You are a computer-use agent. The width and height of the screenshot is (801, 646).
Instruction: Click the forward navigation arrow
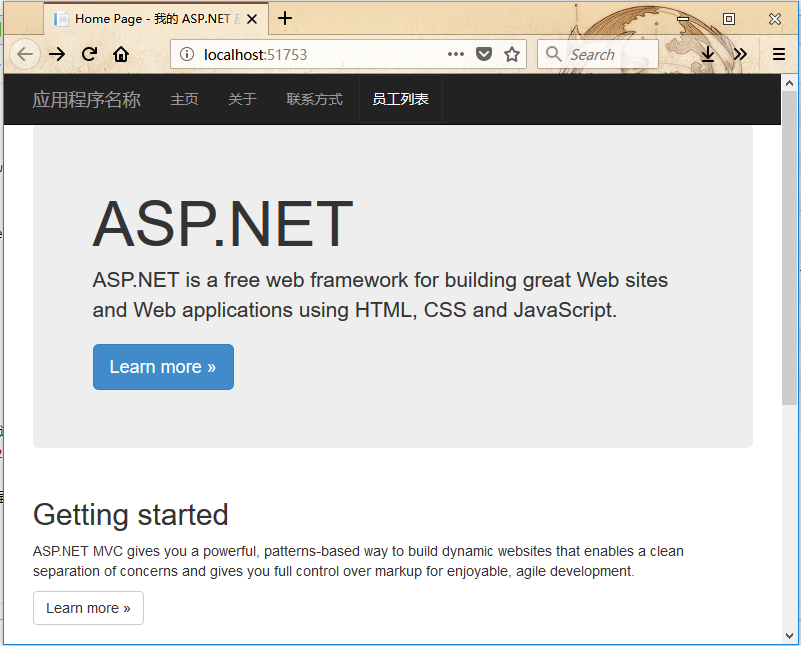click(x=58, y=54)
